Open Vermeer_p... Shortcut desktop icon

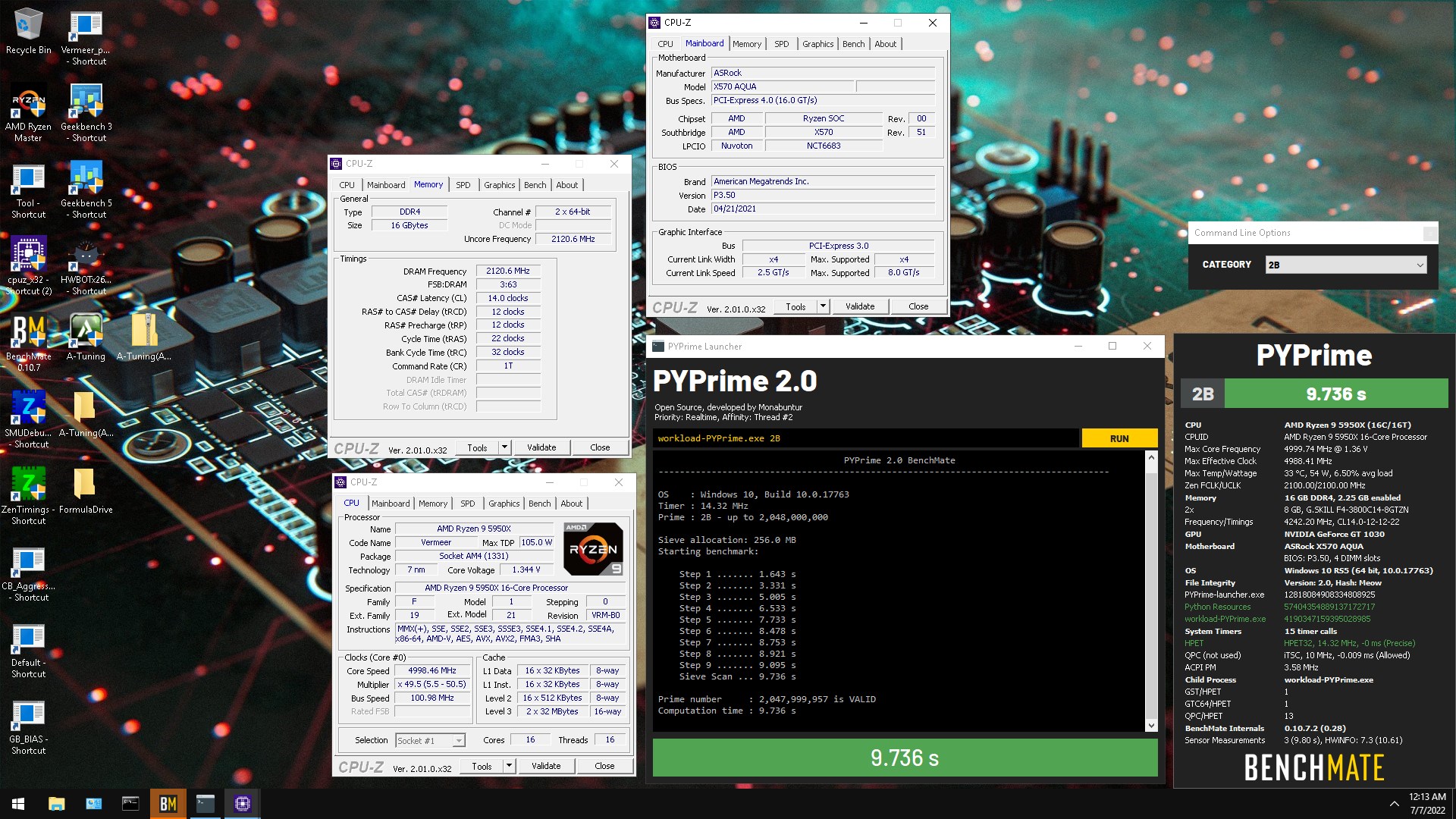coord(86,37)
